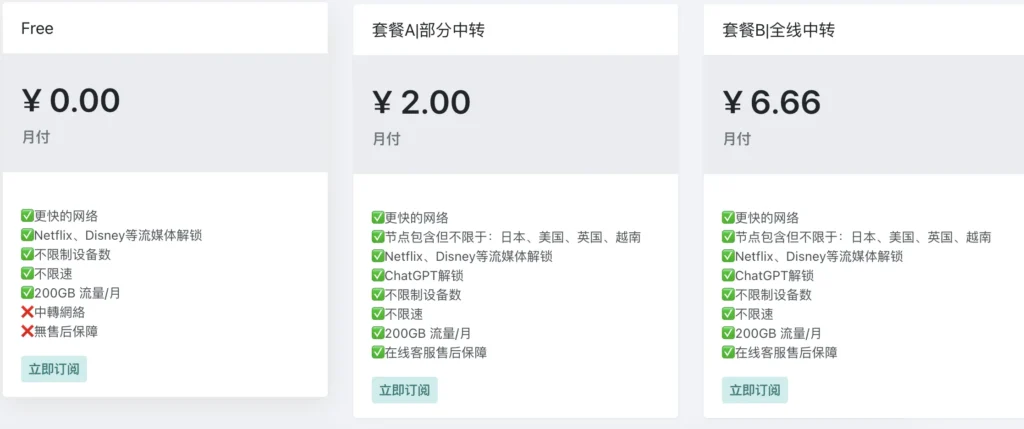This screenshot has width=1024, height=429.
Task: Select the 套餐B|全线中转 plan header
Action: click(864, 30)
